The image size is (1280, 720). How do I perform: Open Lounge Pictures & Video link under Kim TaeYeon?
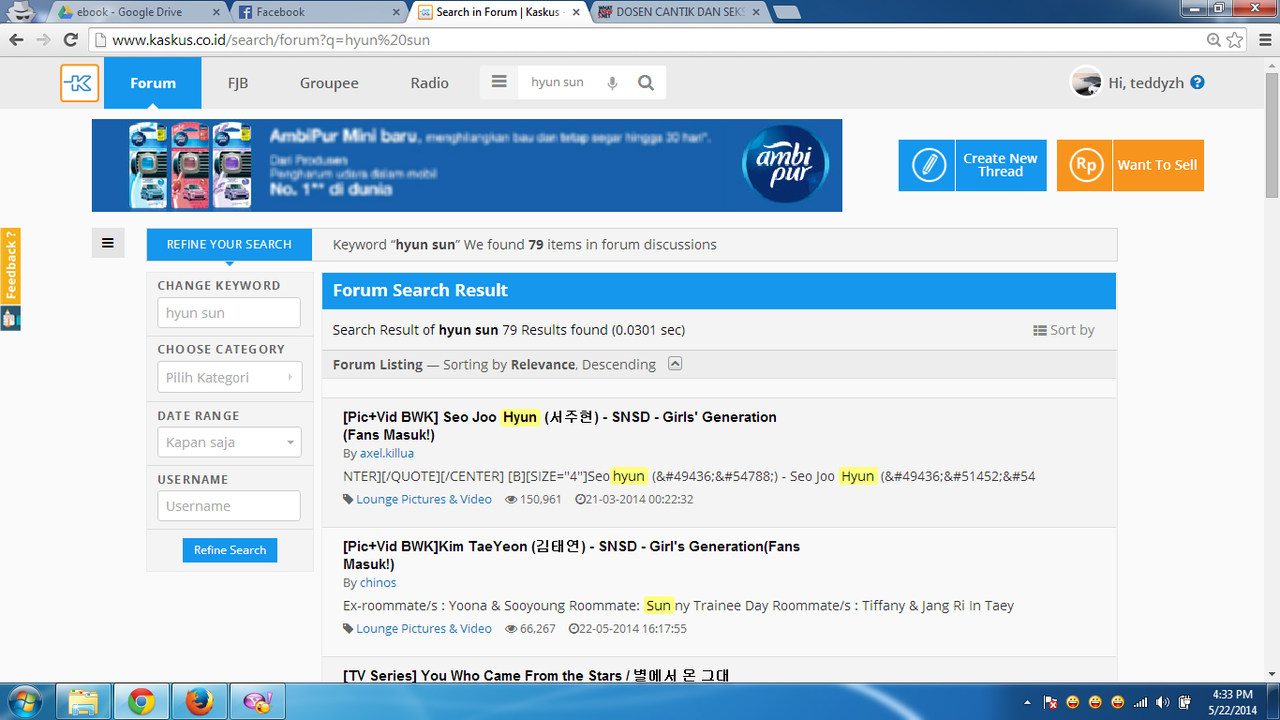pyautogui.click(x=424, y=628)
